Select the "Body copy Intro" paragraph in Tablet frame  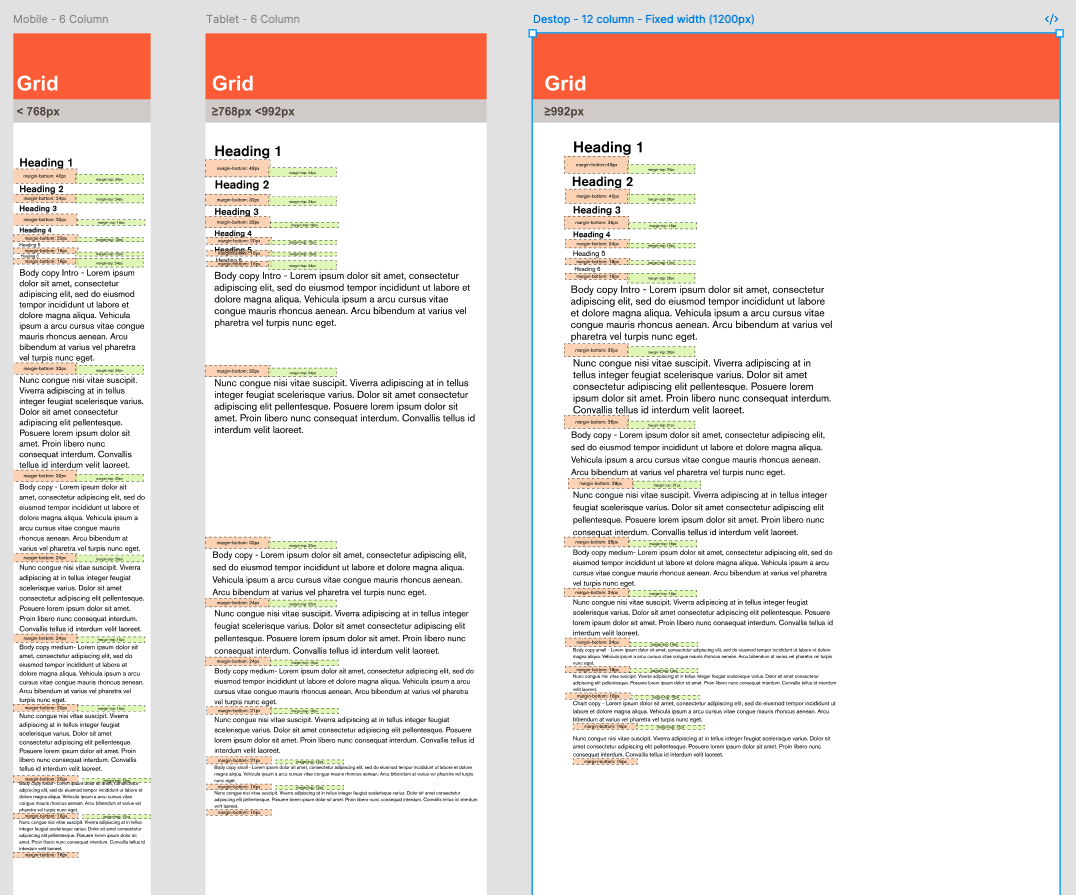tap(342, 299)
